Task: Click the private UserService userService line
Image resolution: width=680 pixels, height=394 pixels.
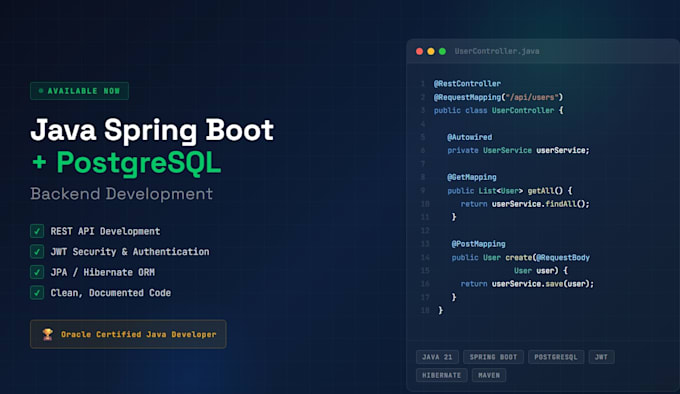Action: [x=518, y=150]
